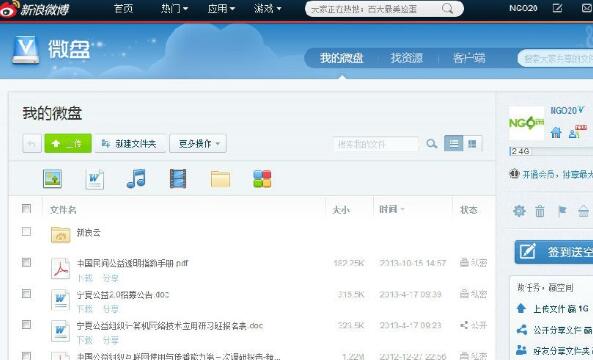Viewport: 593px width, 360px height.
Task: Expand the 热门 dropdown menu
Action: [174, 8]
